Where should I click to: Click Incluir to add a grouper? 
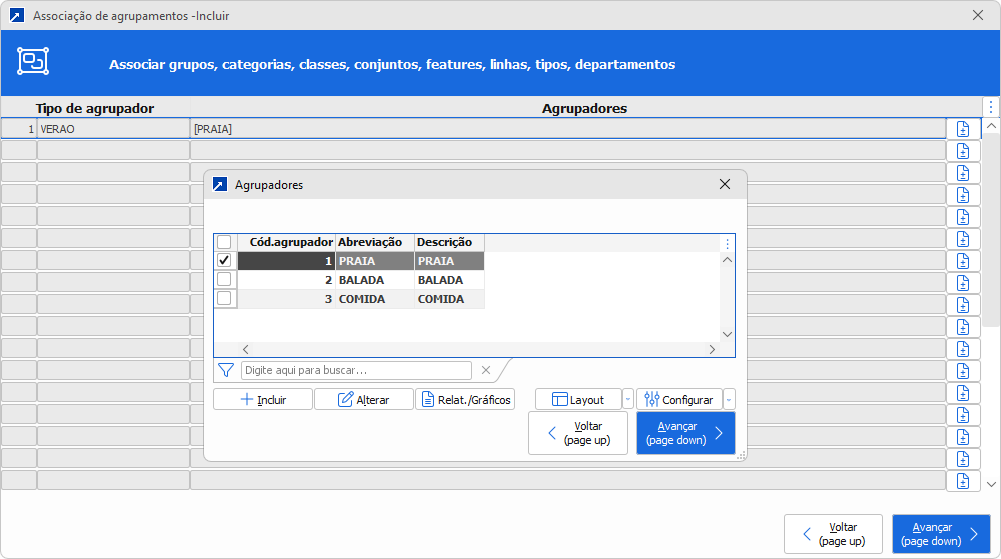263,399
